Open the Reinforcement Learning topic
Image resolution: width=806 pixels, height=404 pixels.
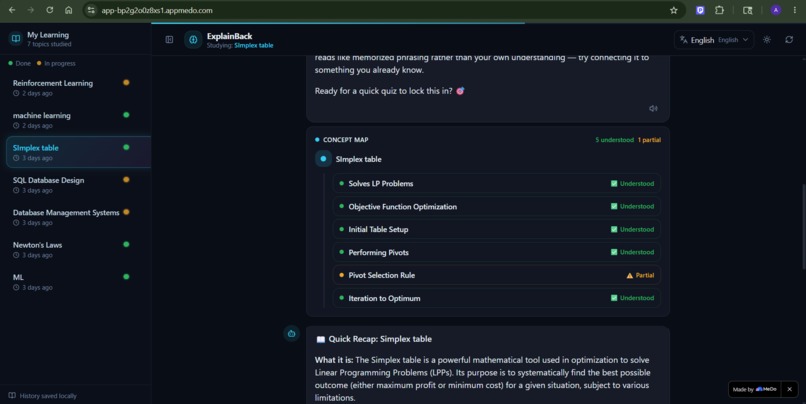[x=78, y=87]
